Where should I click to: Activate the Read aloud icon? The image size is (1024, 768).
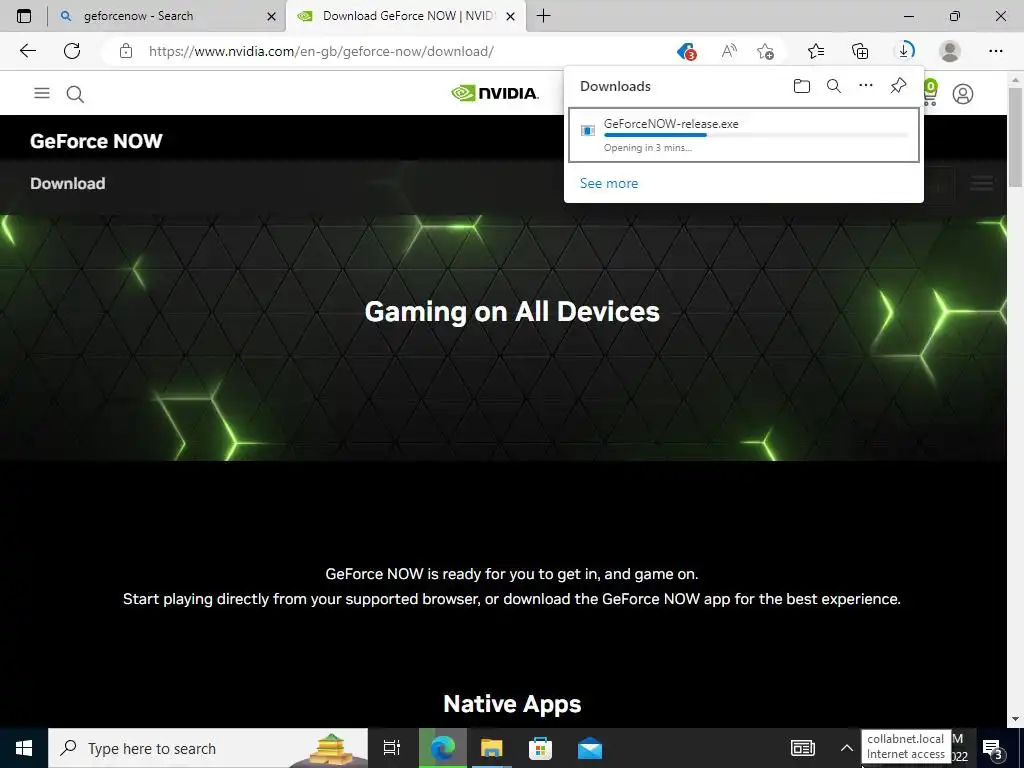click(729, 51)
